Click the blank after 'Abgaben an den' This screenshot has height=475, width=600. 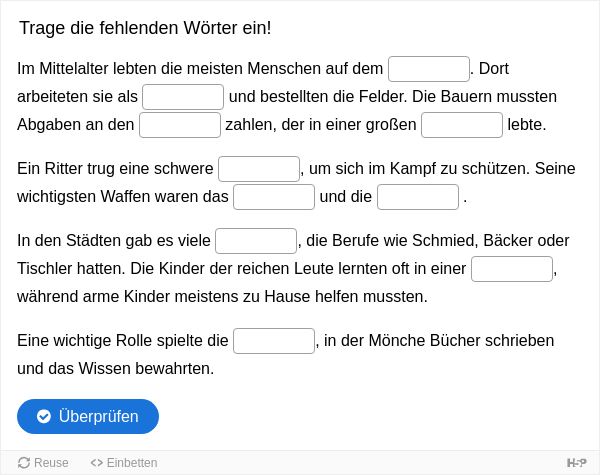[180, 125]
